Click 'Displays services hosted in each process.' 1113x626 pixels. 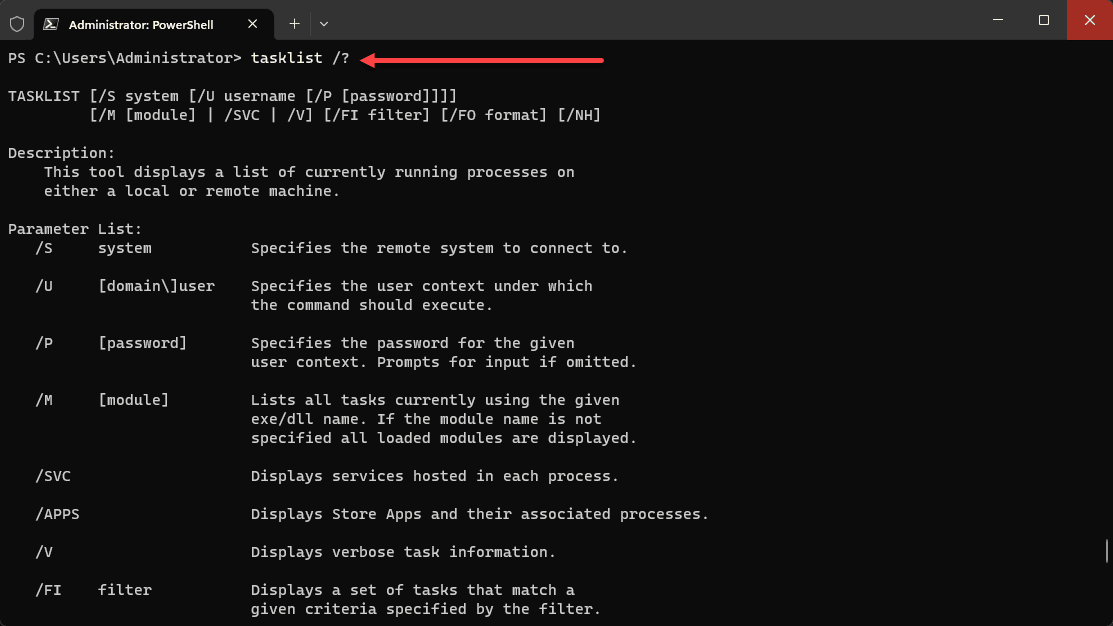click(x=434, y=476)
